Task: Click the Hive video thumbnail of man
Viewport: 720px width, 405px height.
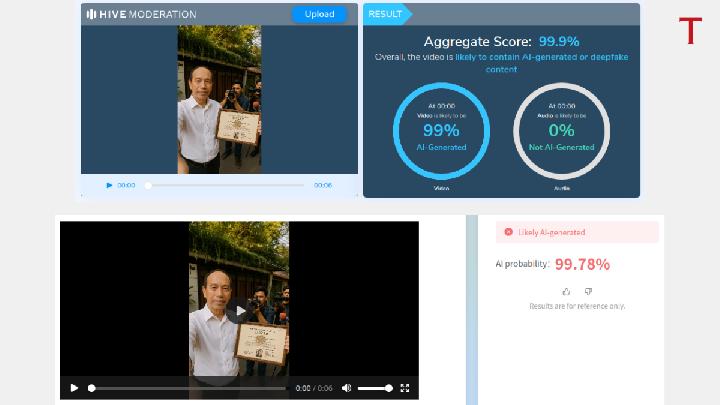Action: pos(219,98)
